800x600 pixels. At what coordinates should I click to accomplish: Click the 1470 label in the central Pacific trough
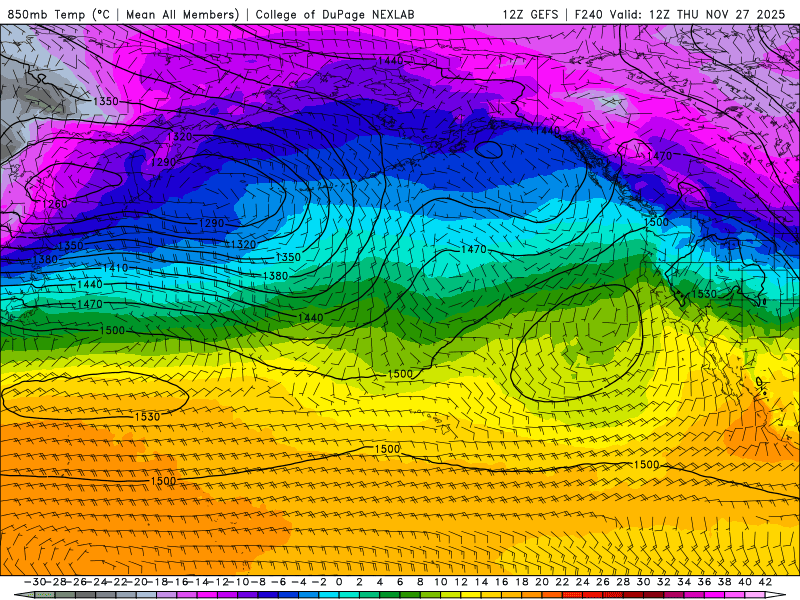click(473, 249)
